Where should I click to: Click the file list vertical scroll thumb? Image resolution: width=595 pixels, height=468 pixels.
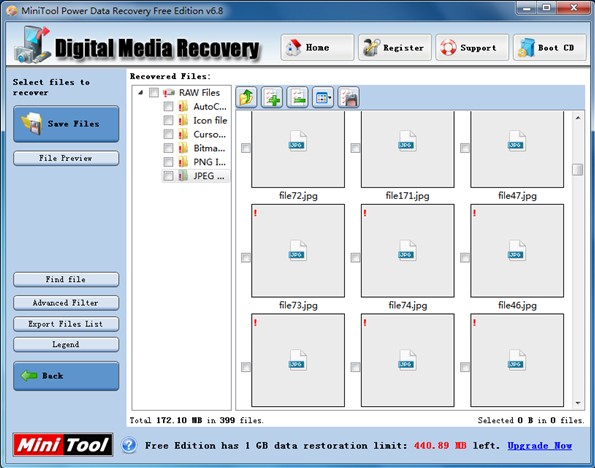578,169
